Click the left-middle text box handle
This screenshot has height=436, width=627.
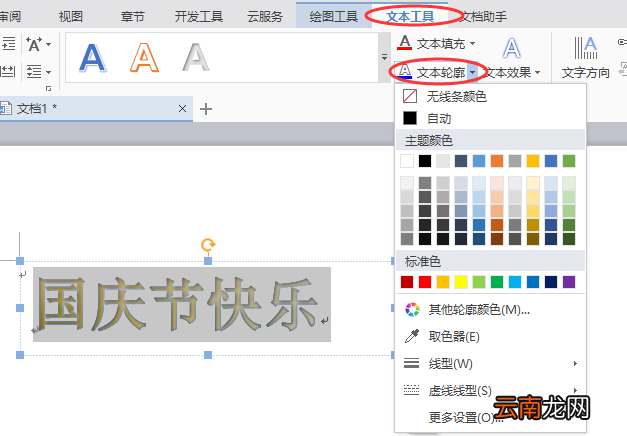20,308
